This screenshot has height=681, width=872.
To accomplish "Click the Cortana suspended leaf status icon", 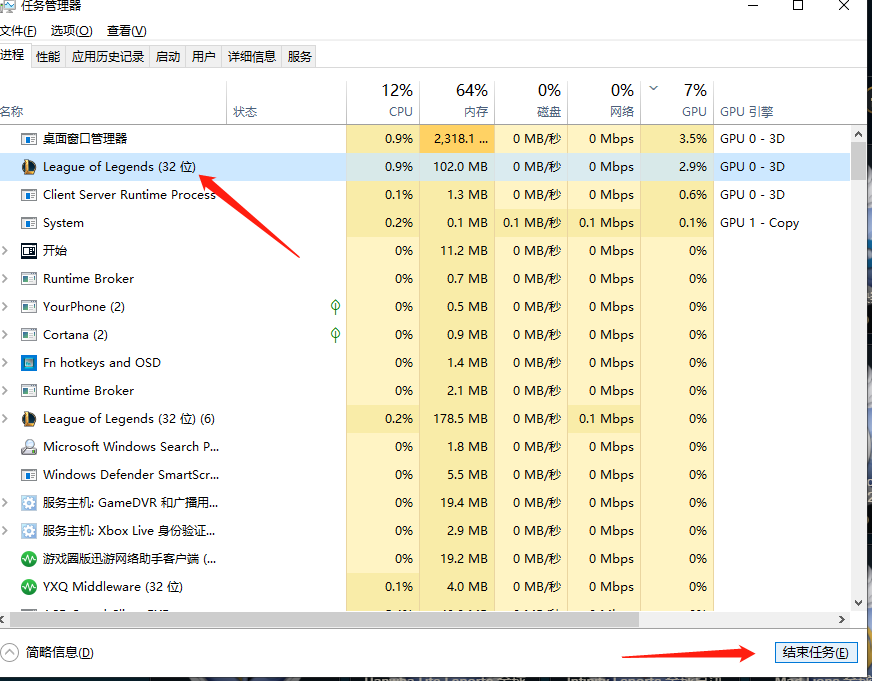I will pos(335,335).
